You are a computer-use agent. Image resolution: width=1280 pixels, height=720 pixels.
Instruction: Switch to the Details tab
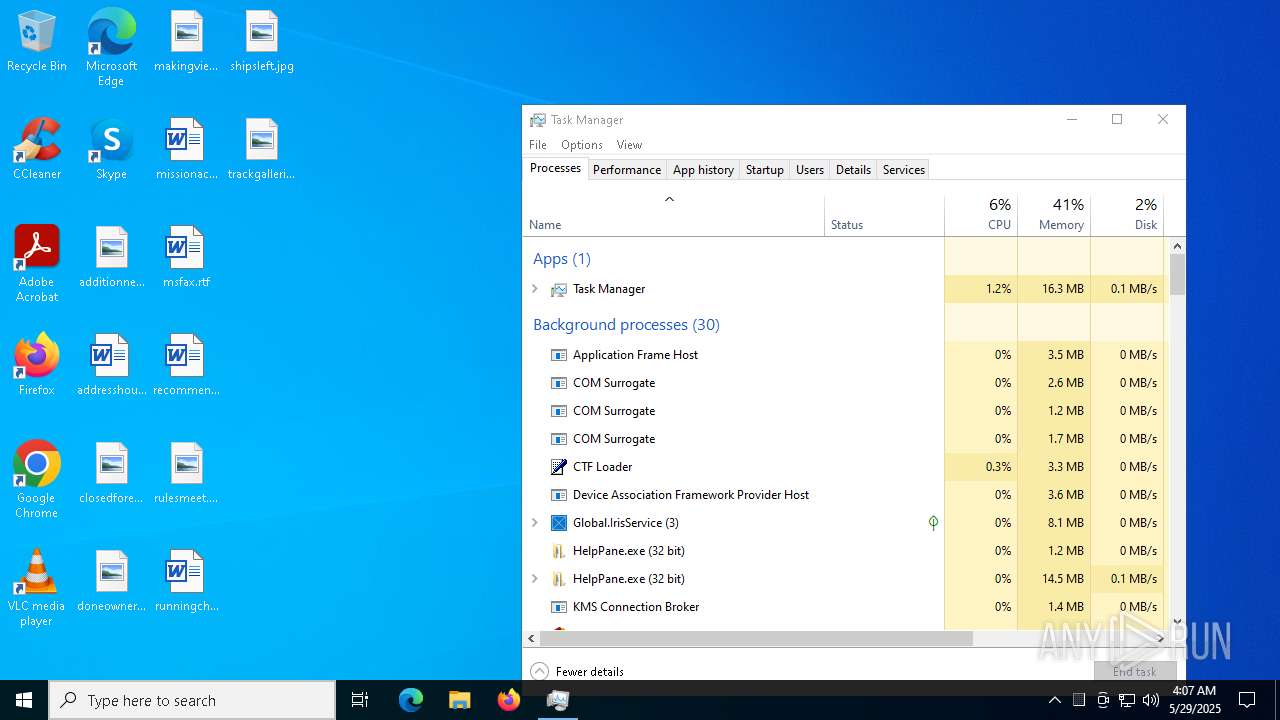tap(853, 170)
